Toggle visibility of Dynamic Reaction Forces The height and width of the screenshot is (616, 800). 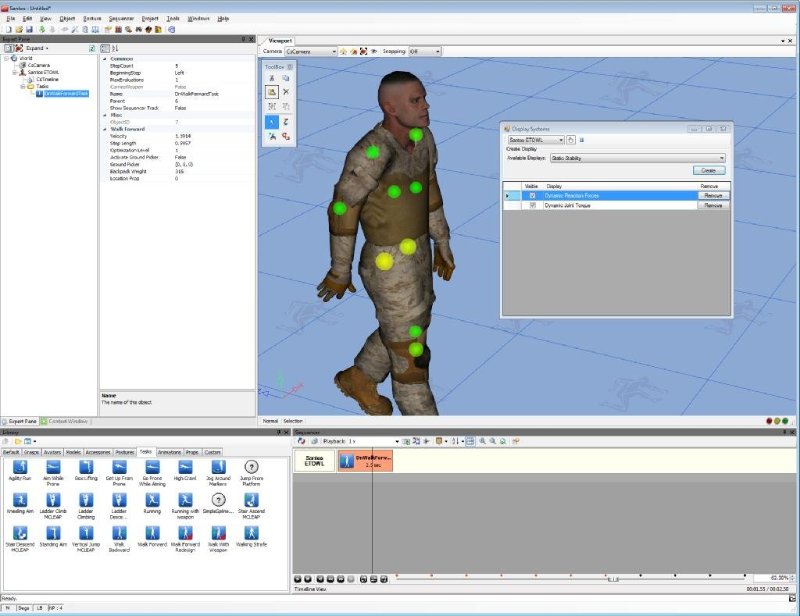coord(532,195)
